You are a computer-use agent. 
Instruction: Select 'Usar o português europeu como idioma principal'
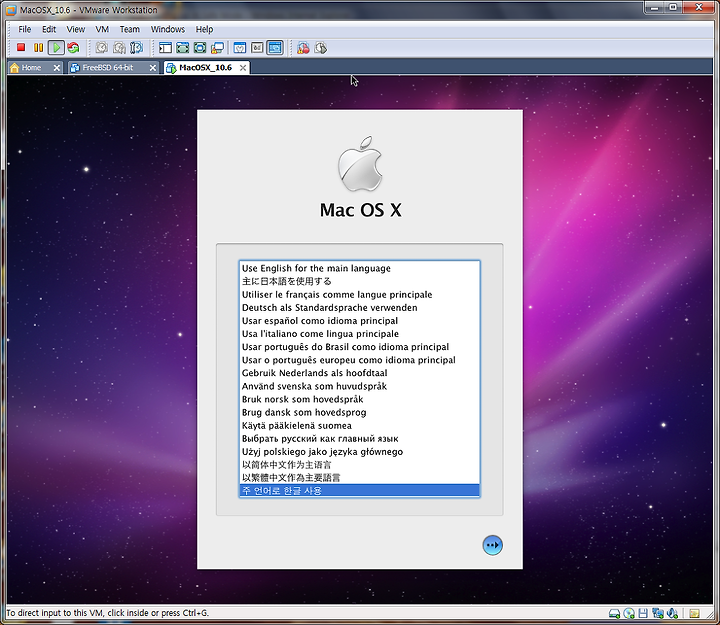[360, 360]
